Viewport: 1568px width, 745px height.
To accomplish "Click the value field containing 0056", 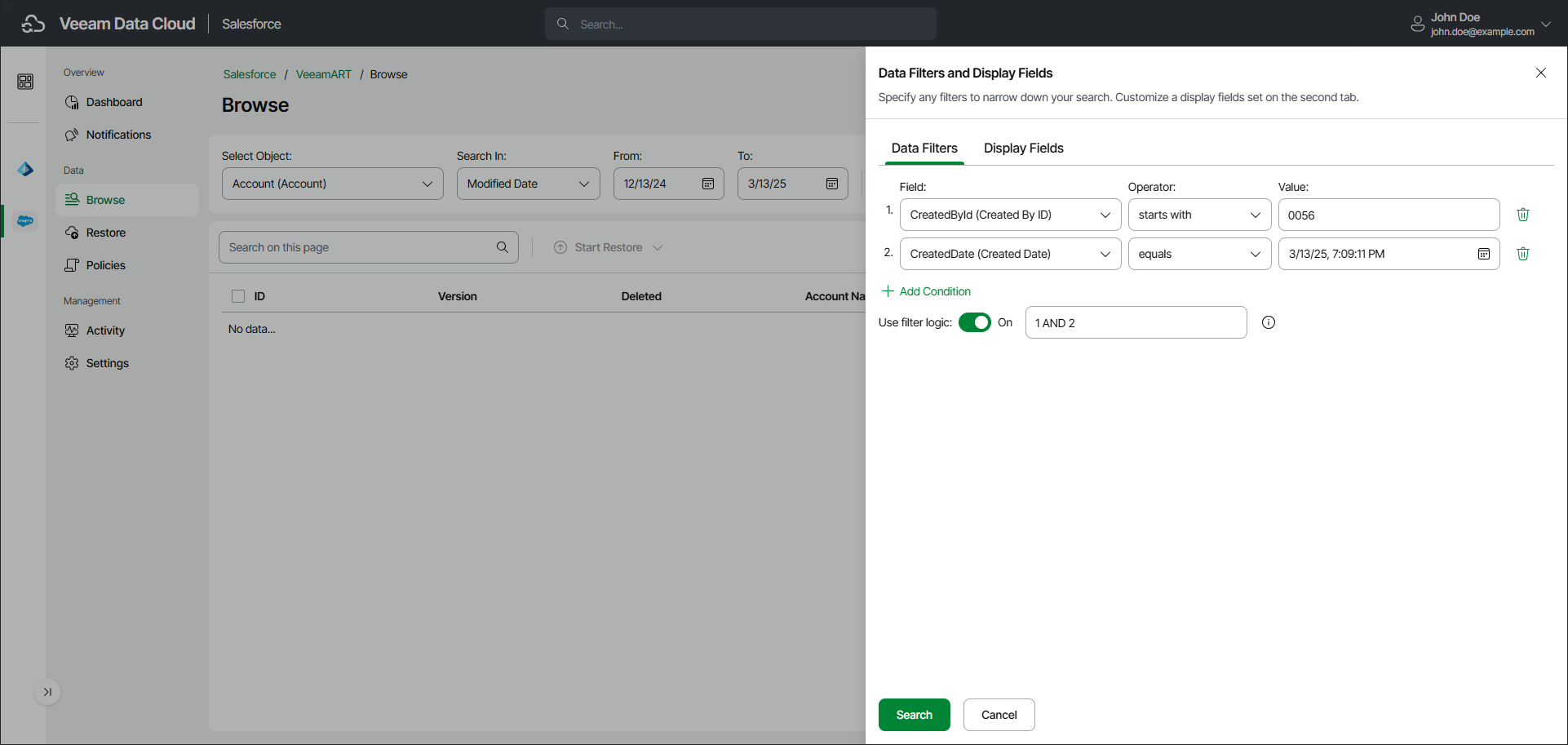I will [1389, 215].
